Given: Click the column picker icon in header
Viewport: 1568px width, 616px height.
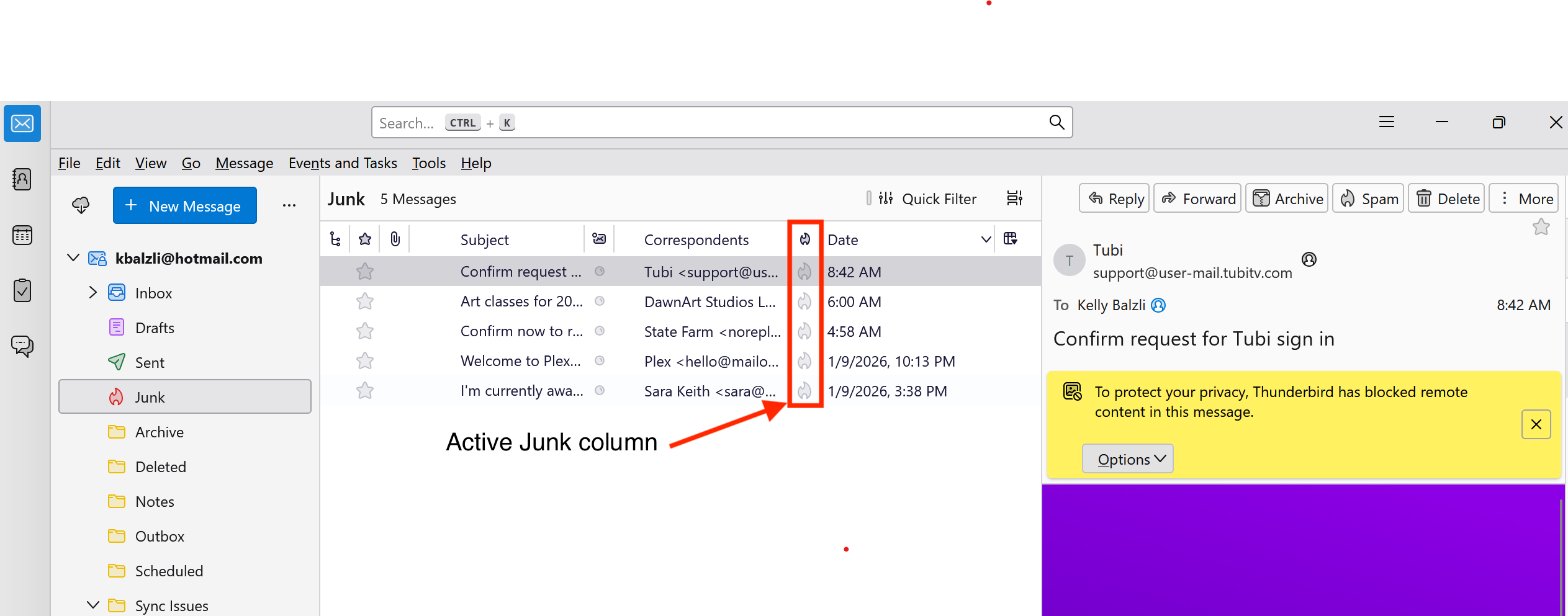Looking at the screenshot, I should pos(1010,239).
